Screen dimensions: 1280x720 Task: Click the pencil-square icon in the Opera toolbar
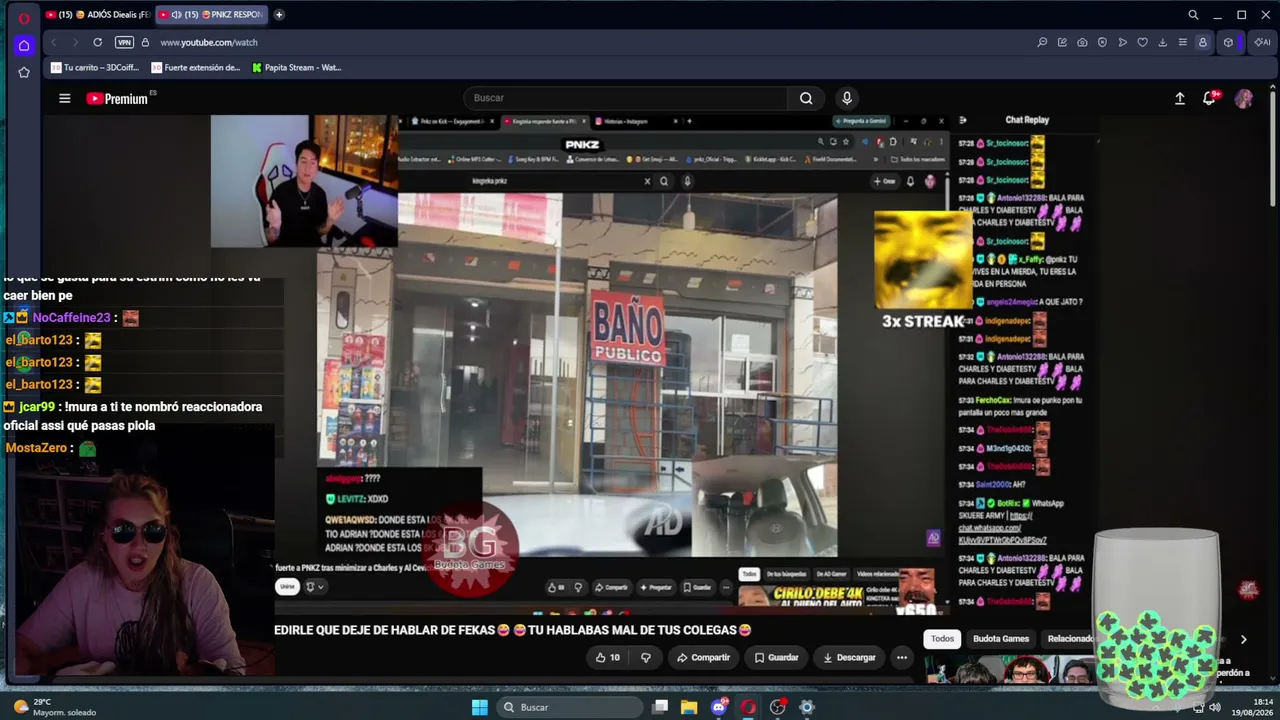click(1062, 42)
